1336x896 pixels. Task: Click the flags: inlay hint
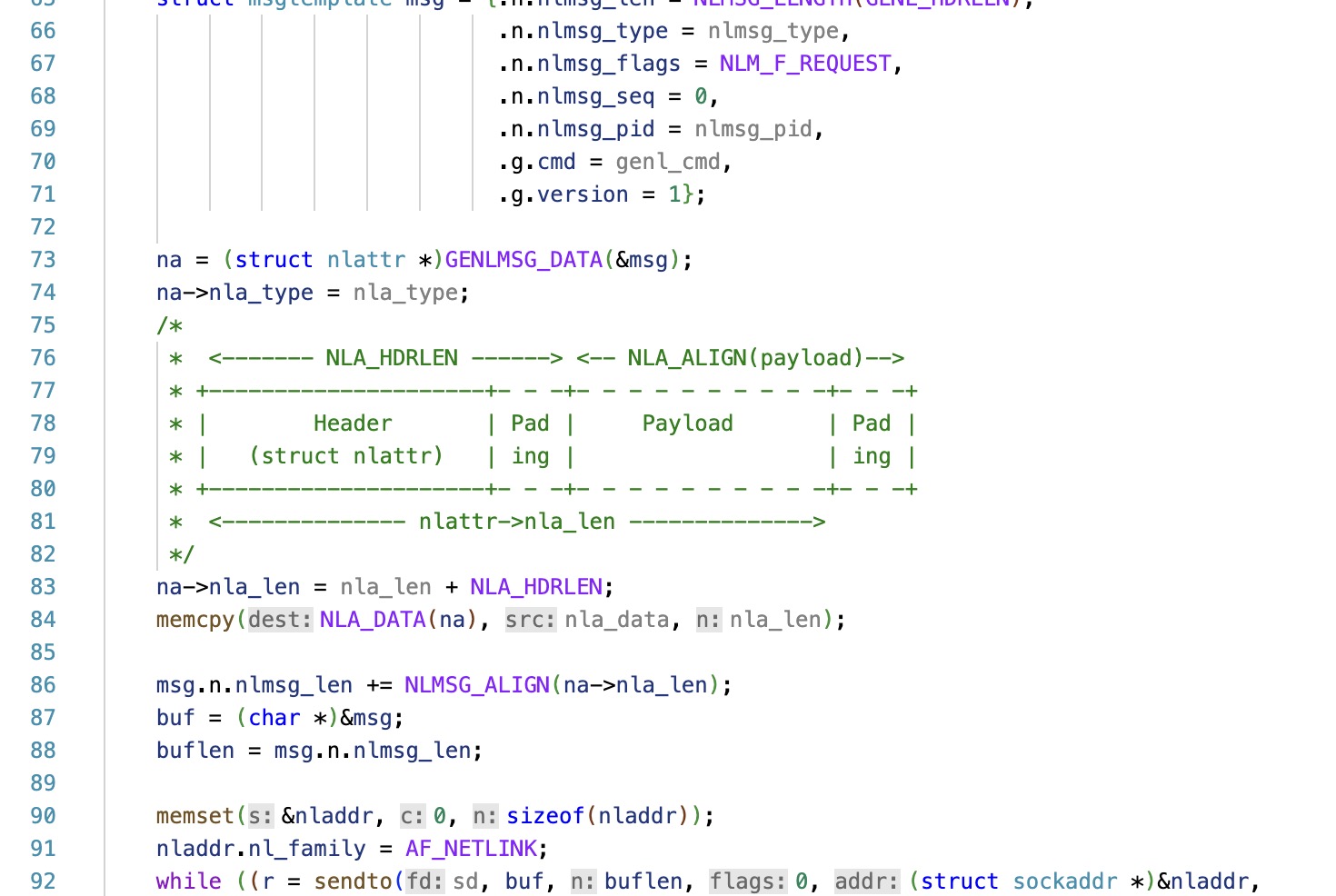coord(748,881)
